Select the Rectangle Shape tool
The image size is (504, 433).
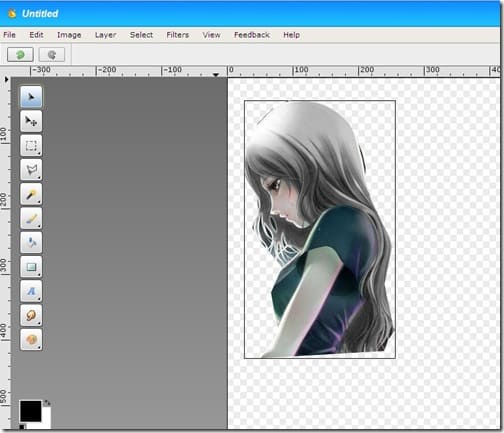pyautogui.click(x=31, y=267)
